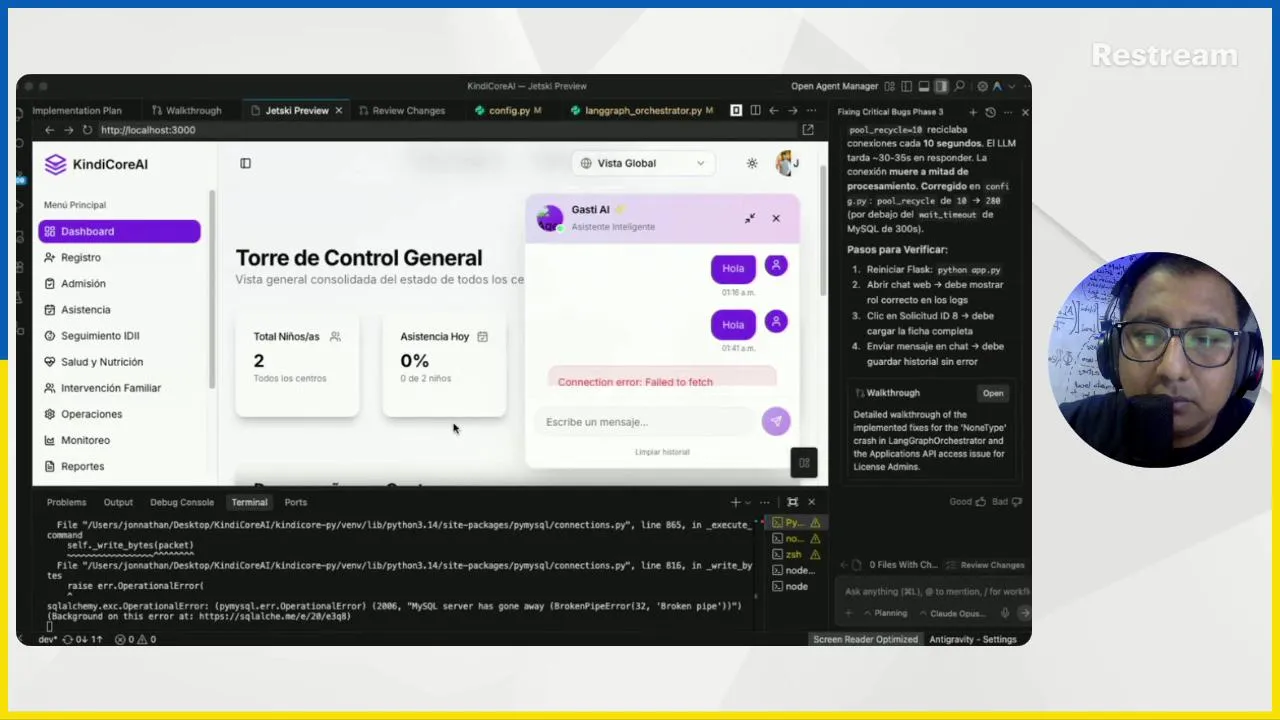
Task: Start a new agent conversation with plus
Action: pyautogui.click(x=973, y=112)
